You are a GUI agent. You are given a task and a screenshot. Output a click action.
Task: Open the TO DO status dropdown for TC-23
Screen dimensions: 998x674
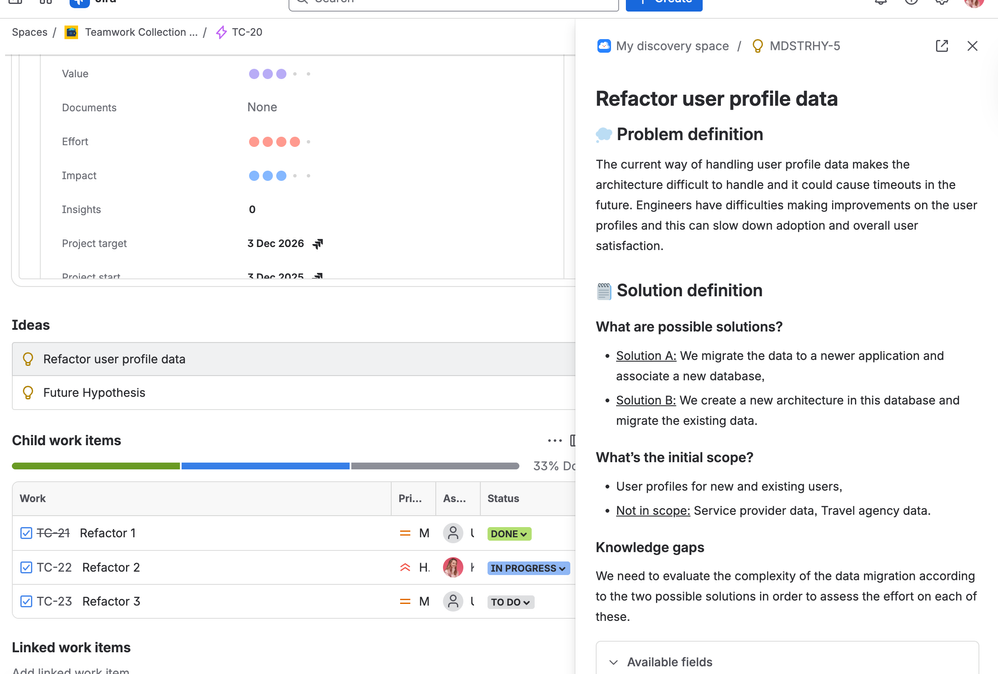(x=510, y=602)
